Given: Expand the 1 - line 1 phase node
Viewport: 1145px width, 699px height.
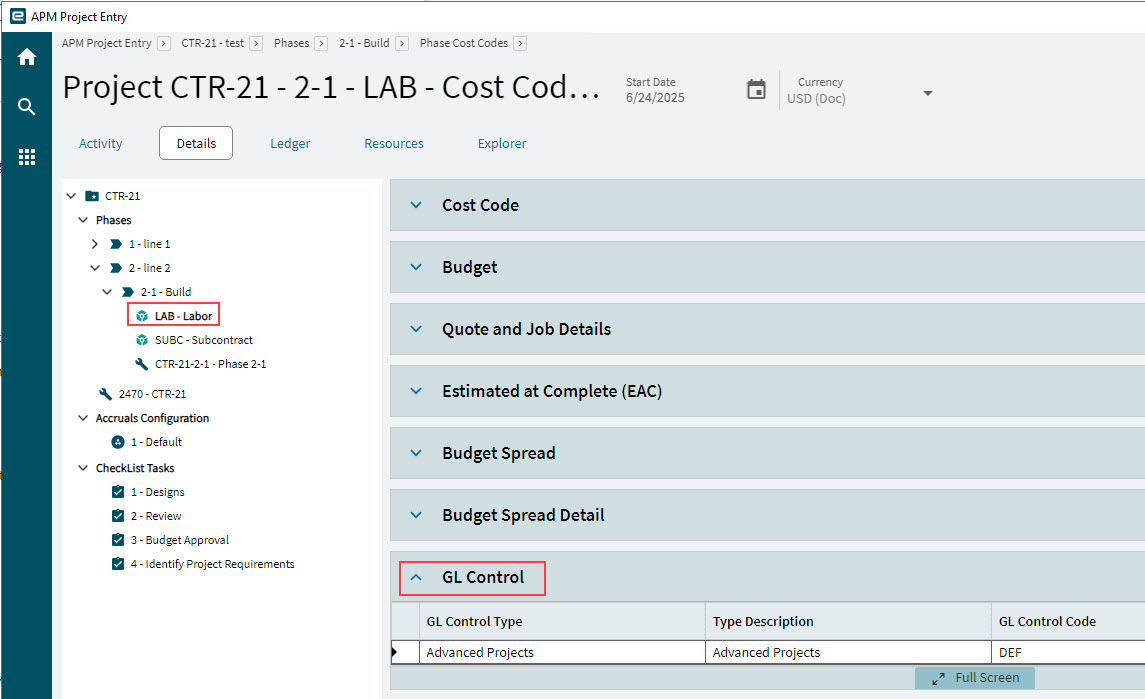Looking at the screenshot, I should click(95, 244).
